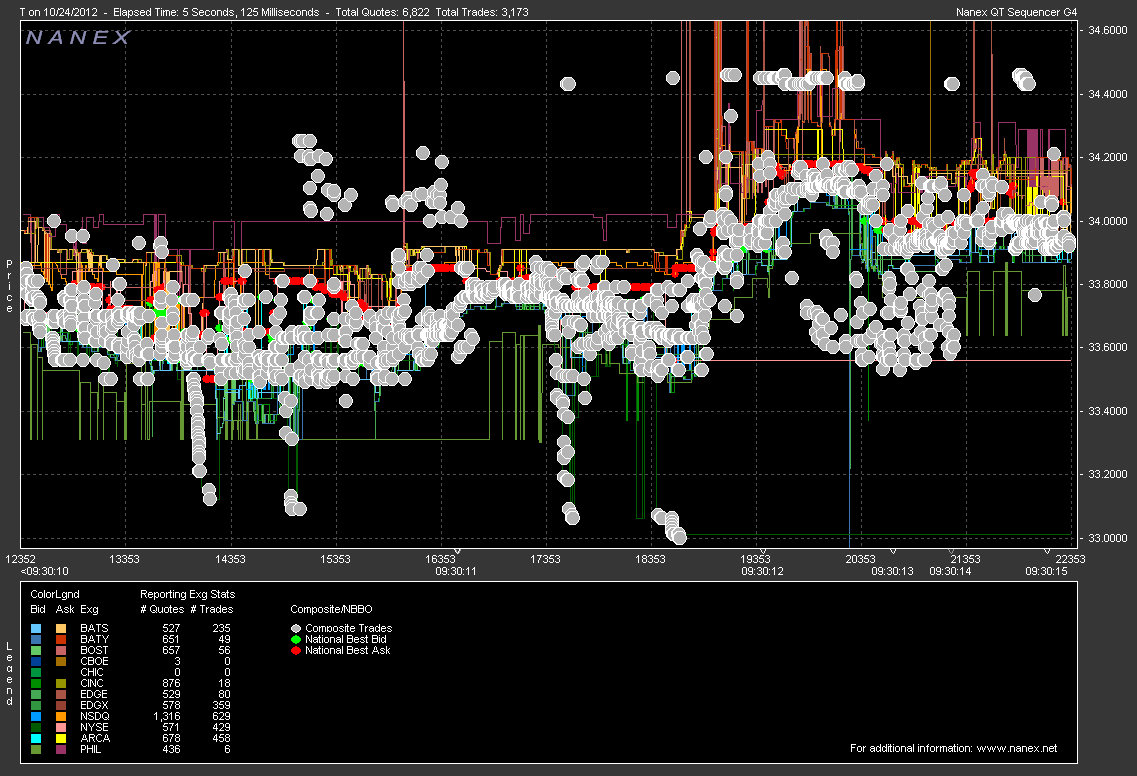Click the EDGX bid color swatch
Screen dimensions: 1137x776
(36, 706)
